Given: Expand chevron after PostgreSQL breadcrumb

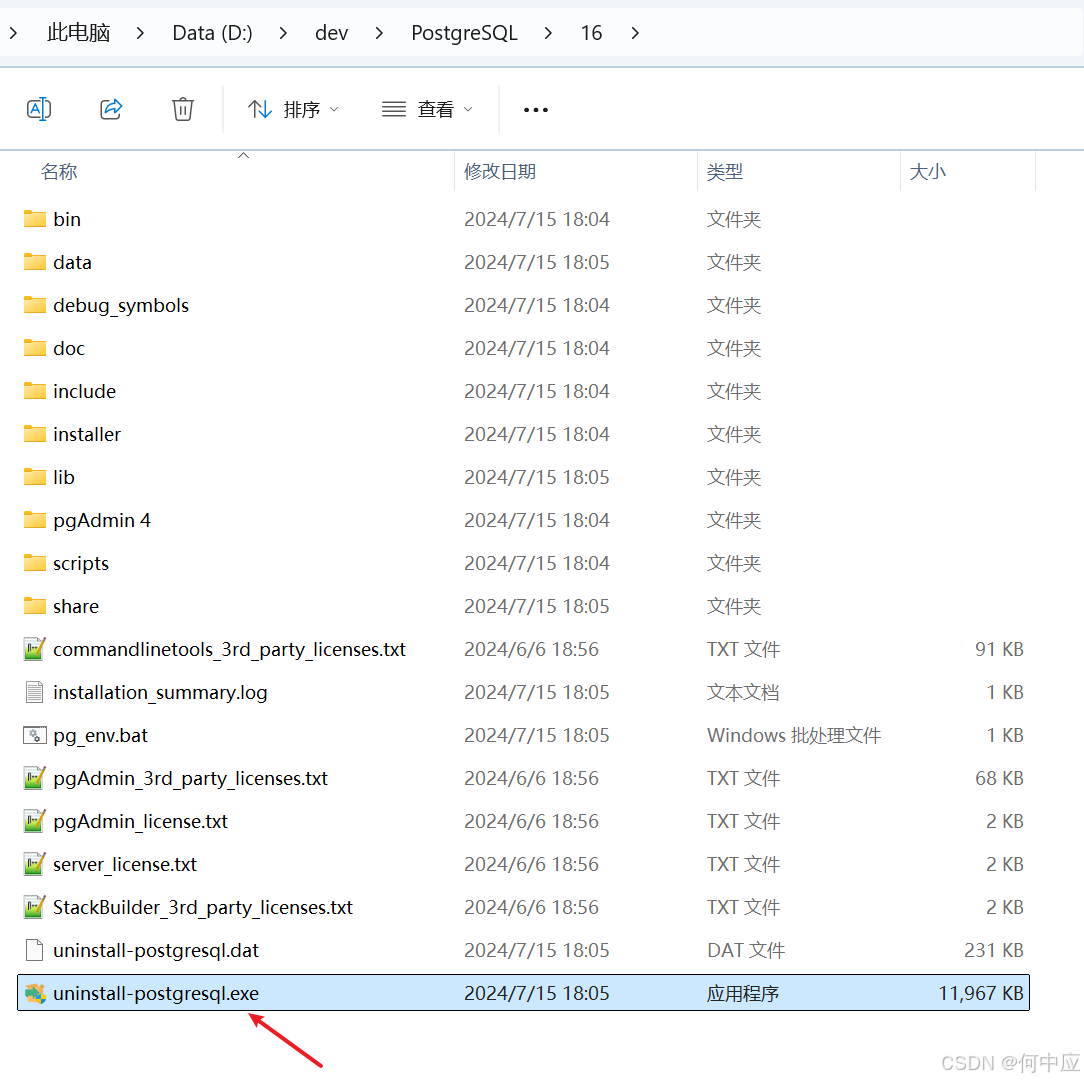Looking at the screenshot, I should point(548,32).
